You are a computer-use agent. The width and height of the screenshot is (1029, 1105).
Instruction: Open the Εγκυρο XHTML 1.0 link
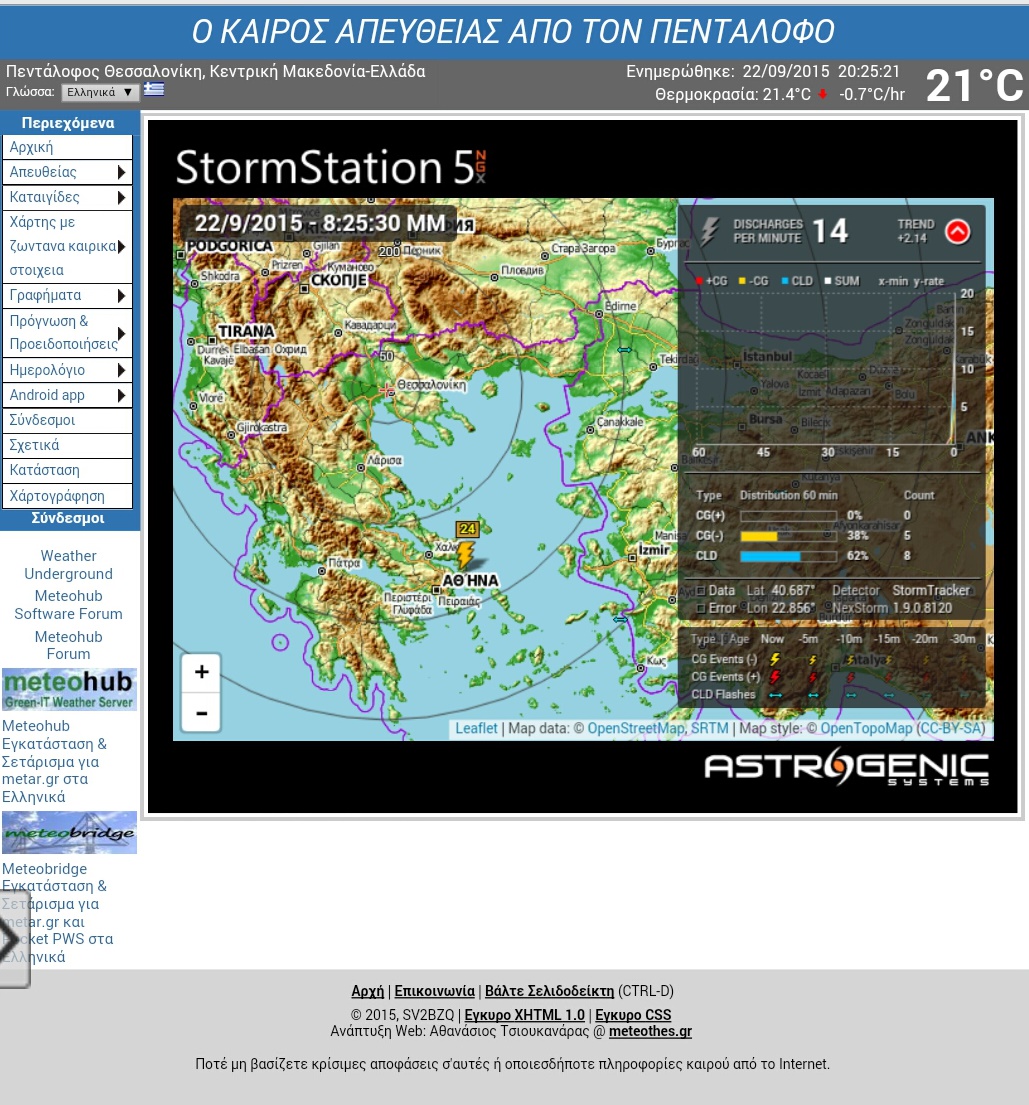(524, 1015)
